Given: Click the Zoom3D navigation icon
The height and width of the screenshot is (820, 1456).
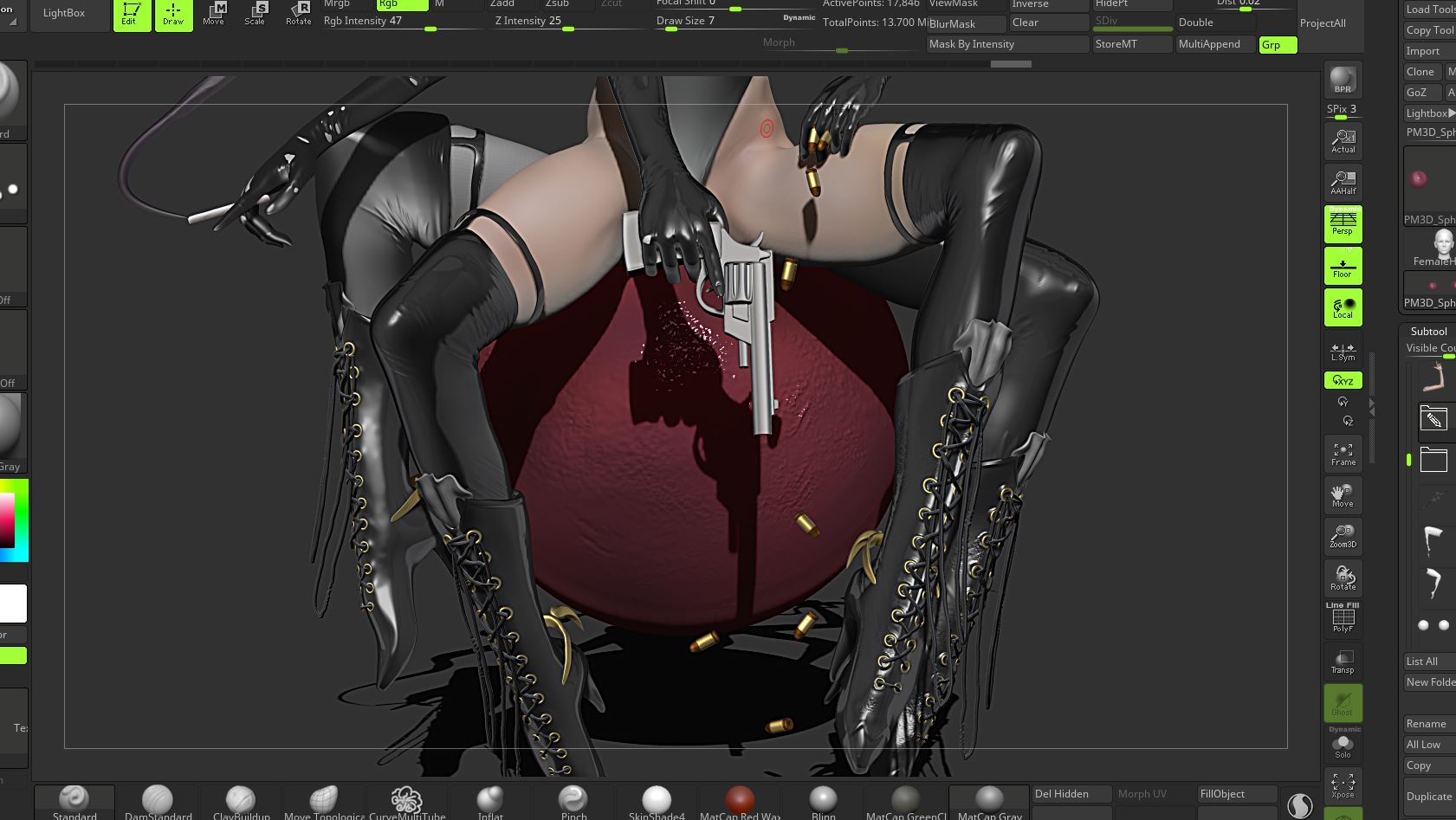Looking at the screenshot, I should pyautogui.click(x=1343, y=537).
